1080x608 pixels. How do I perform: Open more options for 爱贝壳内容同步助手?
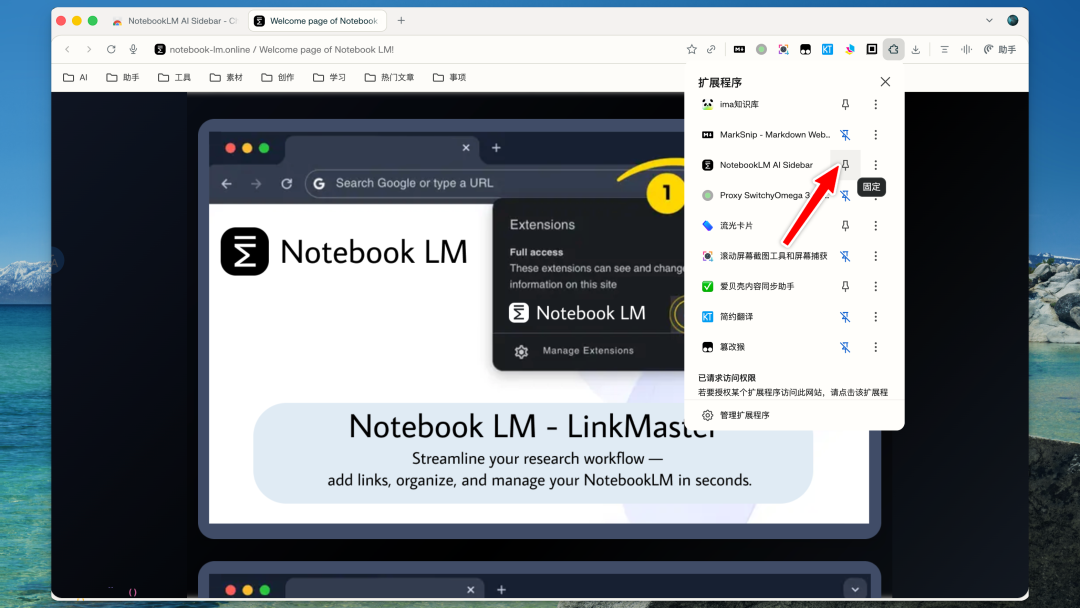[875, 286]
